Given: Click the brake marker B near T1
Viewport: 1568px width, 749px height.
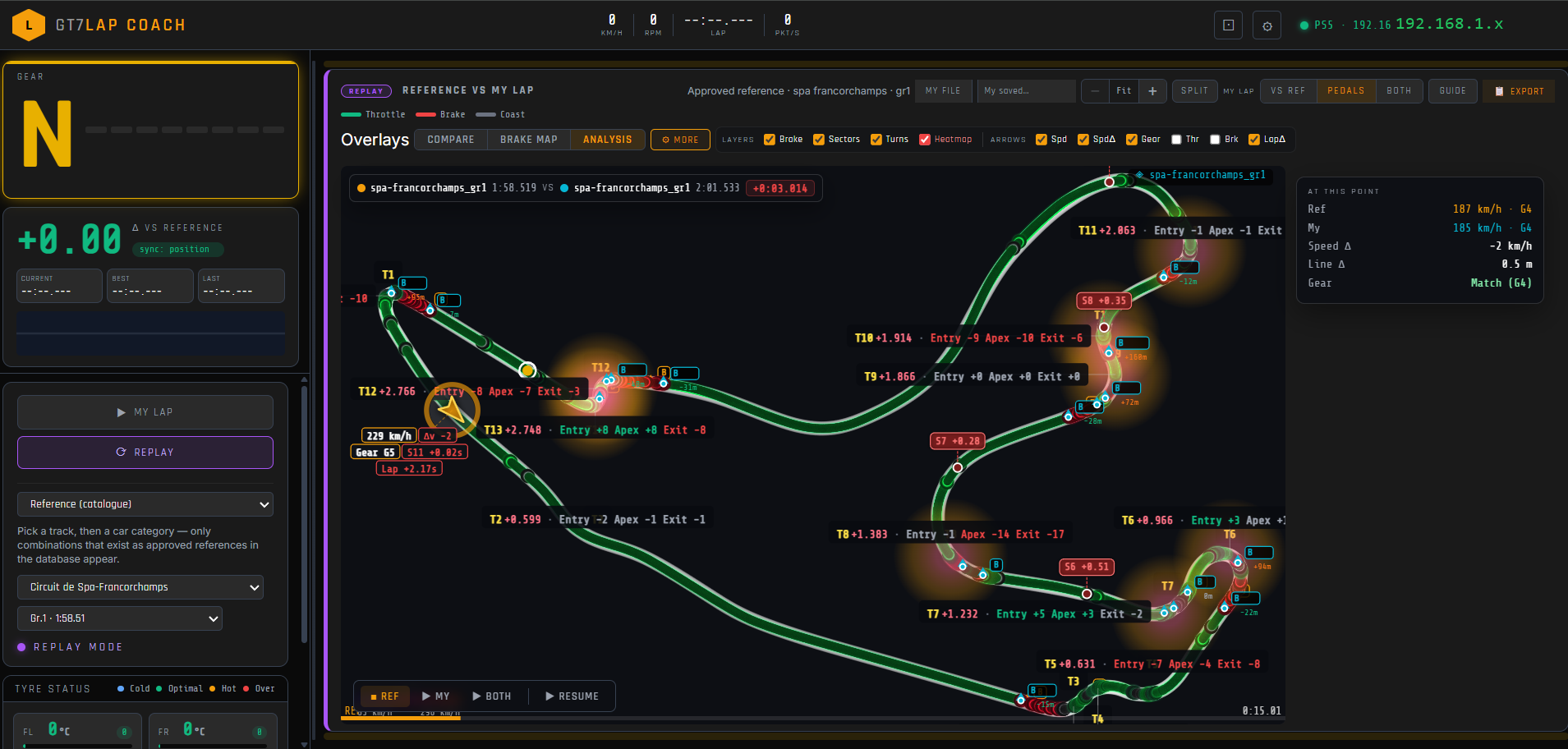Looking at the screenshot, I should tap(412, 283).
